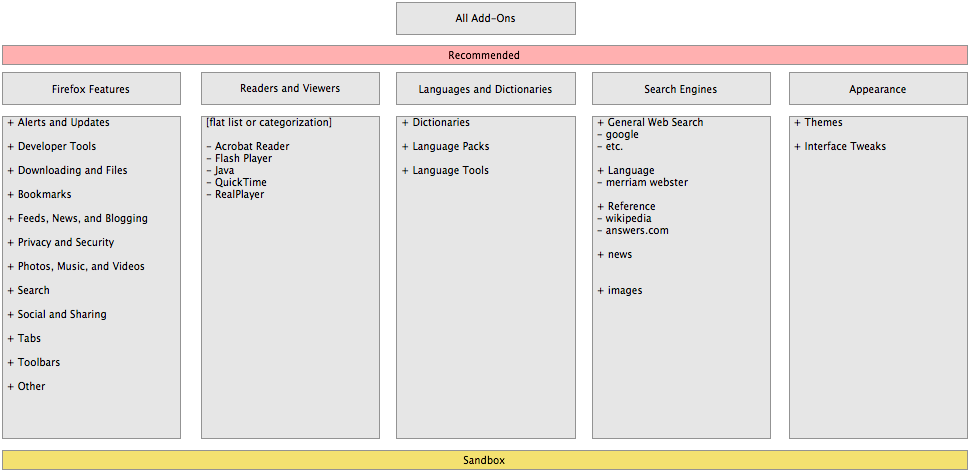
Task: Expand Privacy and Security category
Action: tap(65, 242)
